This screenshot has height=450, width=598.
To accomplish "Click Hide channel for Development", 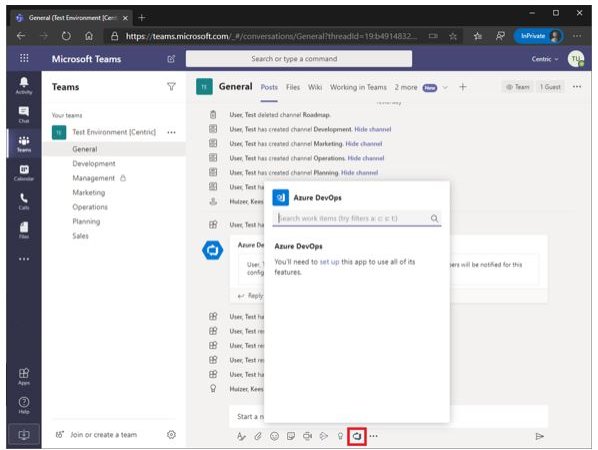I will coord(373,129).
